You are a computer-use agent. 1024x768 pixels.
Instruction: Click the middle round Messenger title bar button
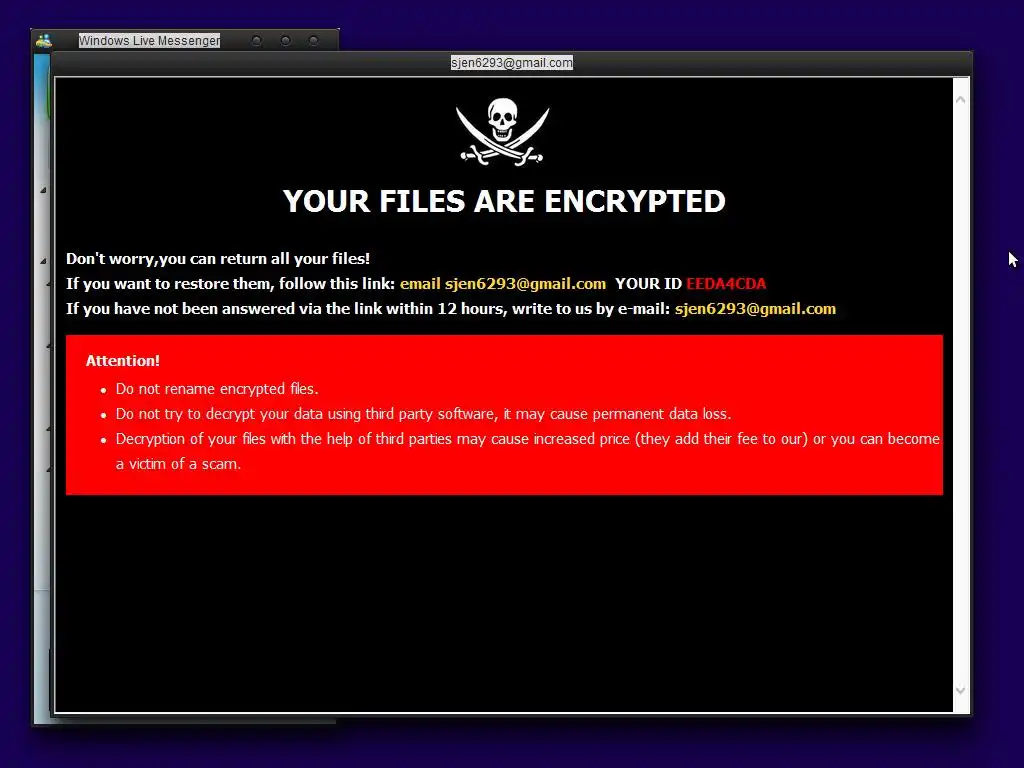tap(285, 40)
